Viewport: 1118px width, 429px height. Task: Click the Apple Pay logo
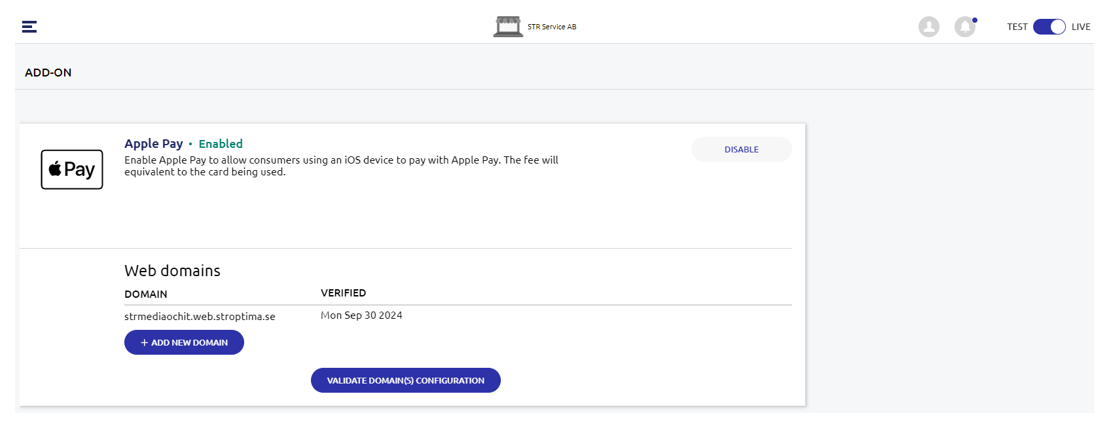pyautogui.click(x=72, y=170)
